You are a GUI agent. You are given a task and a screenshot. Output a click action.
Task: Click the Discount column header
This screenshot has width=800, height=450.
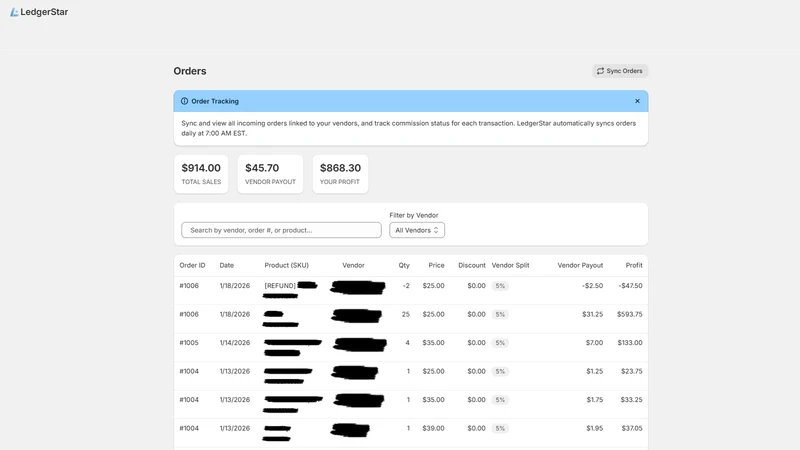pyautogui.click(x=472, y=265)
